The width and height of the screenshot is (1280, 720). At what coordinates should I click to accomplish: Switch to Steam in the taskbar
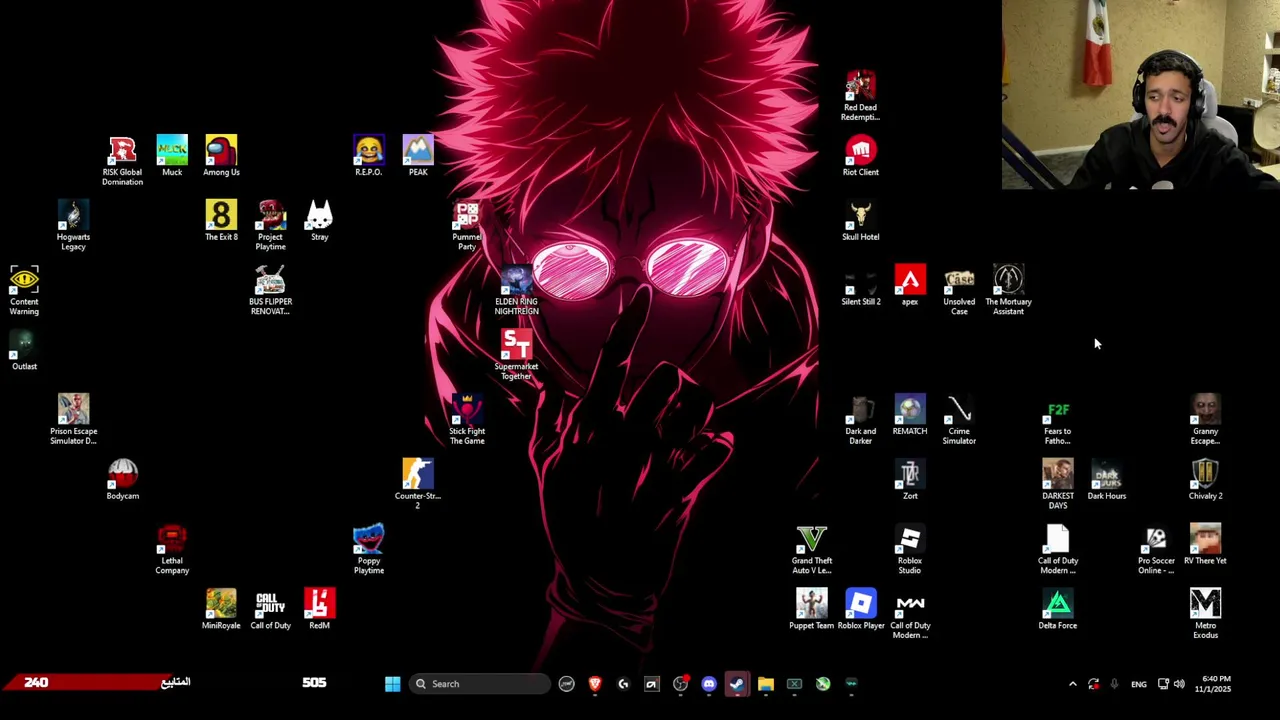(737, 684)
